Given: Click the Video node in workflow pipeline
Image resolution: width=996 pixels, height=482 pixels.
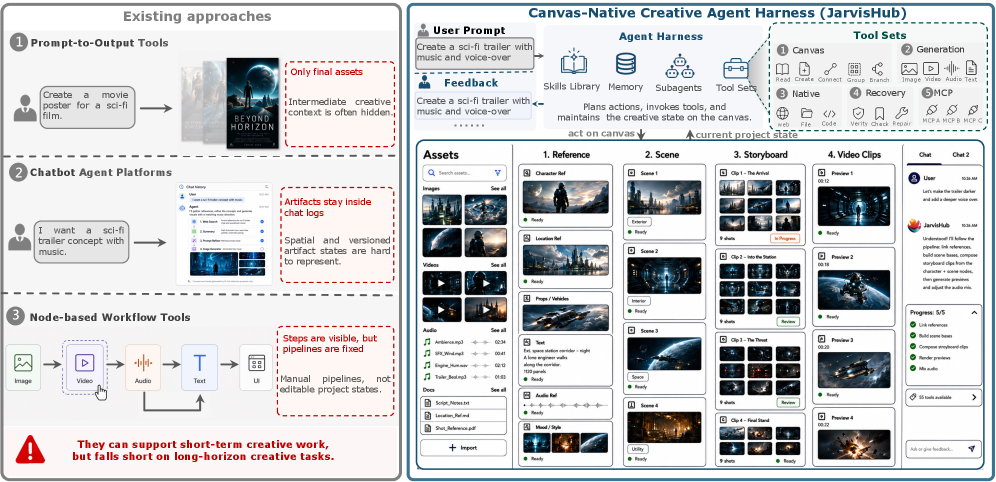Looking at the screenshot, I should point(84,367).
